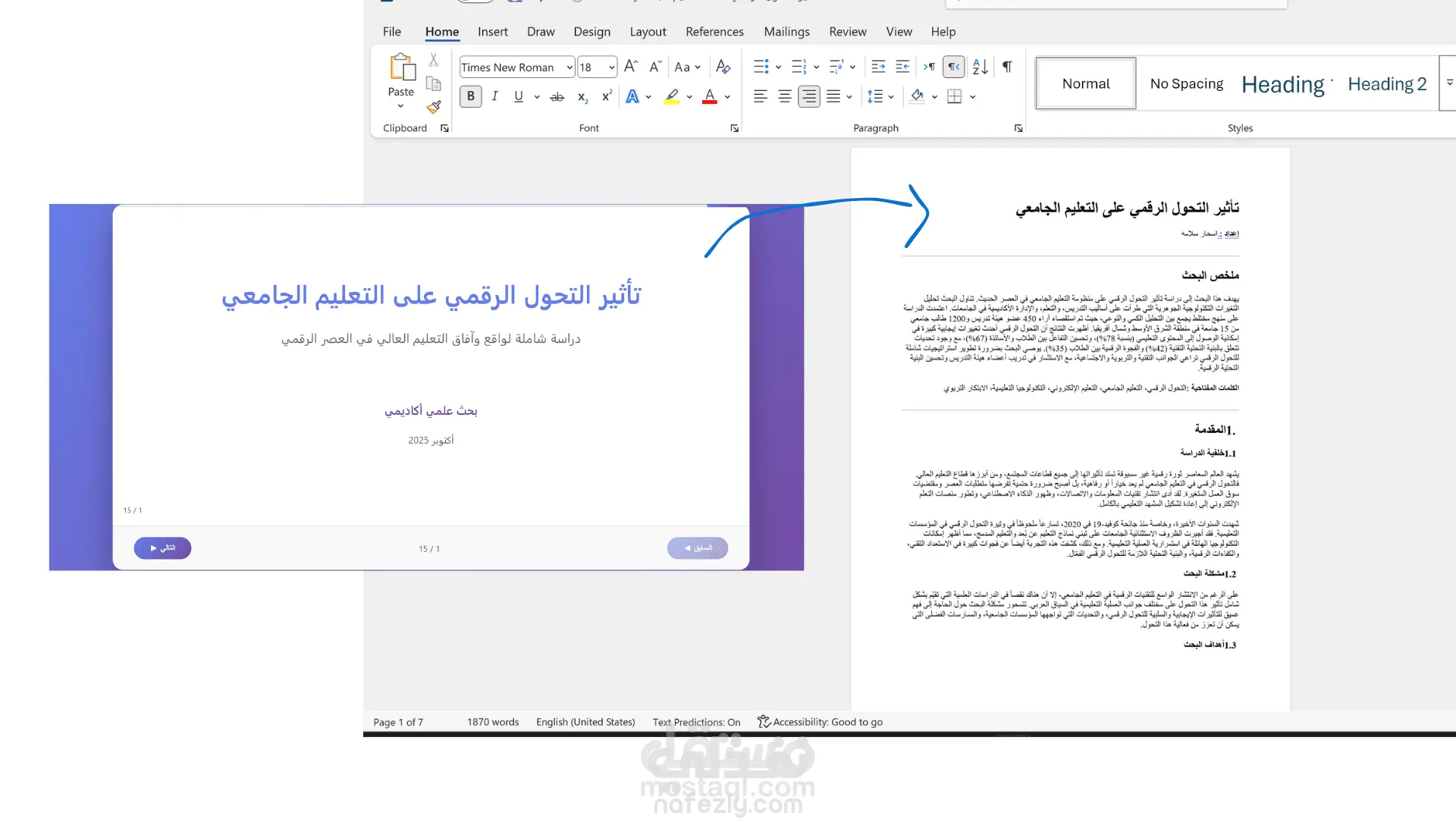Image resolution: width=1456 pixels, height=819 pixels.
Task: Toggle the Right-to-Left text direction button
Action: (x=954, y=67)
